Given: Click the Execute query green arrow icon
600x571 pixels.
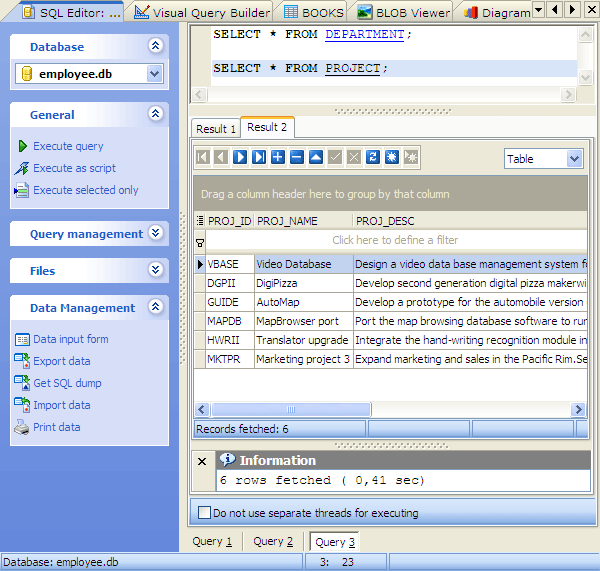Looking at the screenshot, I should point(22,146).
